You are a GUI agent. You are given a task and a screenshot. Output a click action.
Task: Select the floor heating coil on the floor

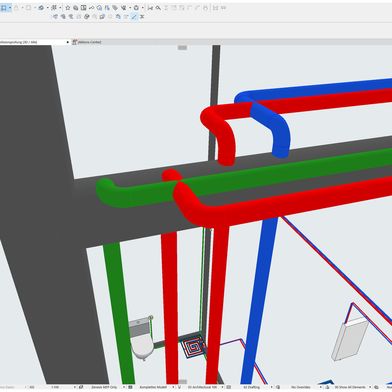click(194, 347)
